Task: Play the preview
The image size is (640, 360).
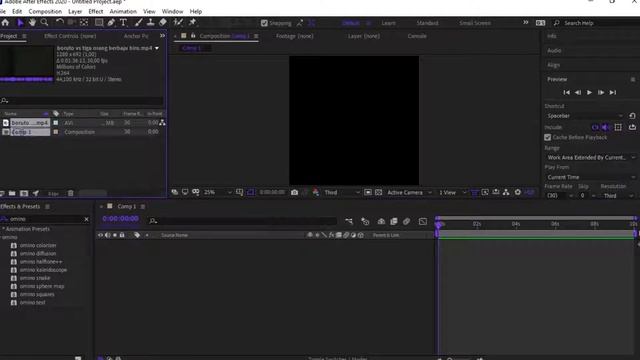Action: point(589,93)
